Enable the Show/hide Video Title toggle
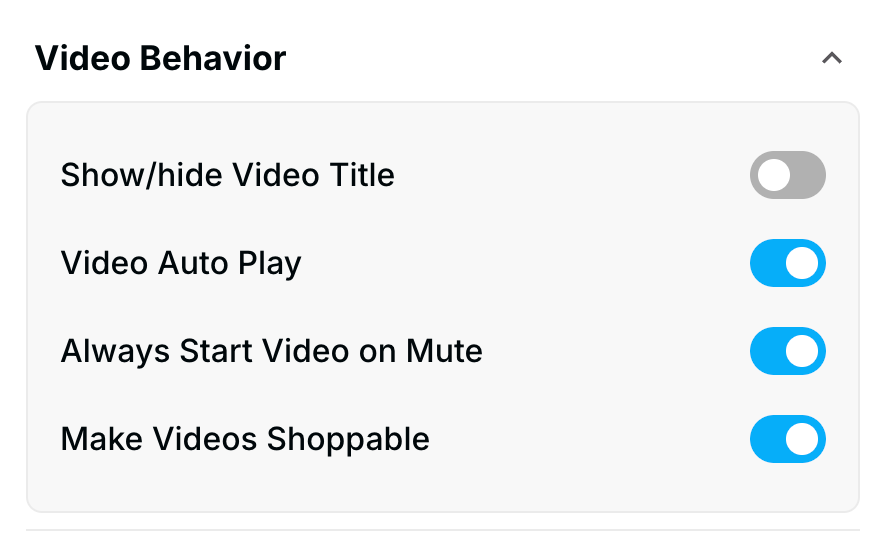This screenshot has height=548, width=882. [x=787, y=175]
